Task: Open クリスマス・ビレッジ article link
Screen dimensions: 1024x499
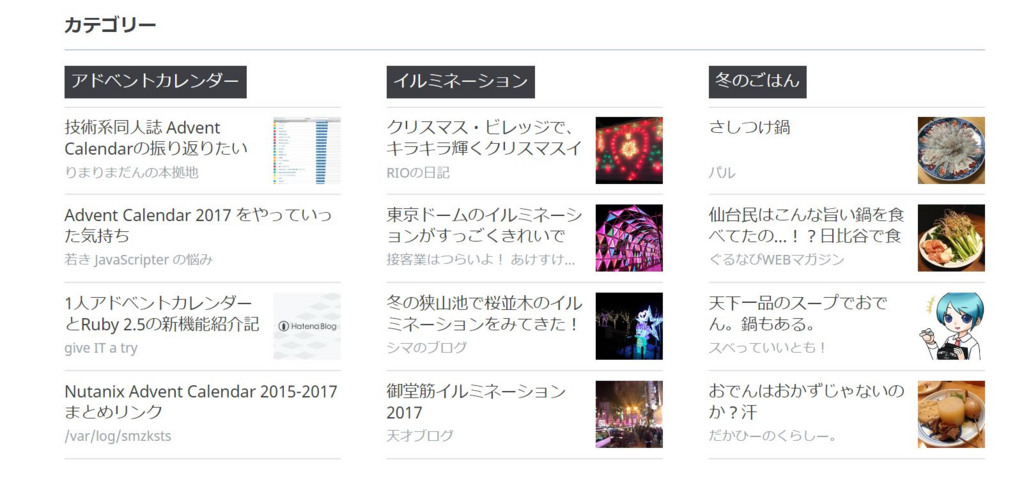Action: click(483, 138)
